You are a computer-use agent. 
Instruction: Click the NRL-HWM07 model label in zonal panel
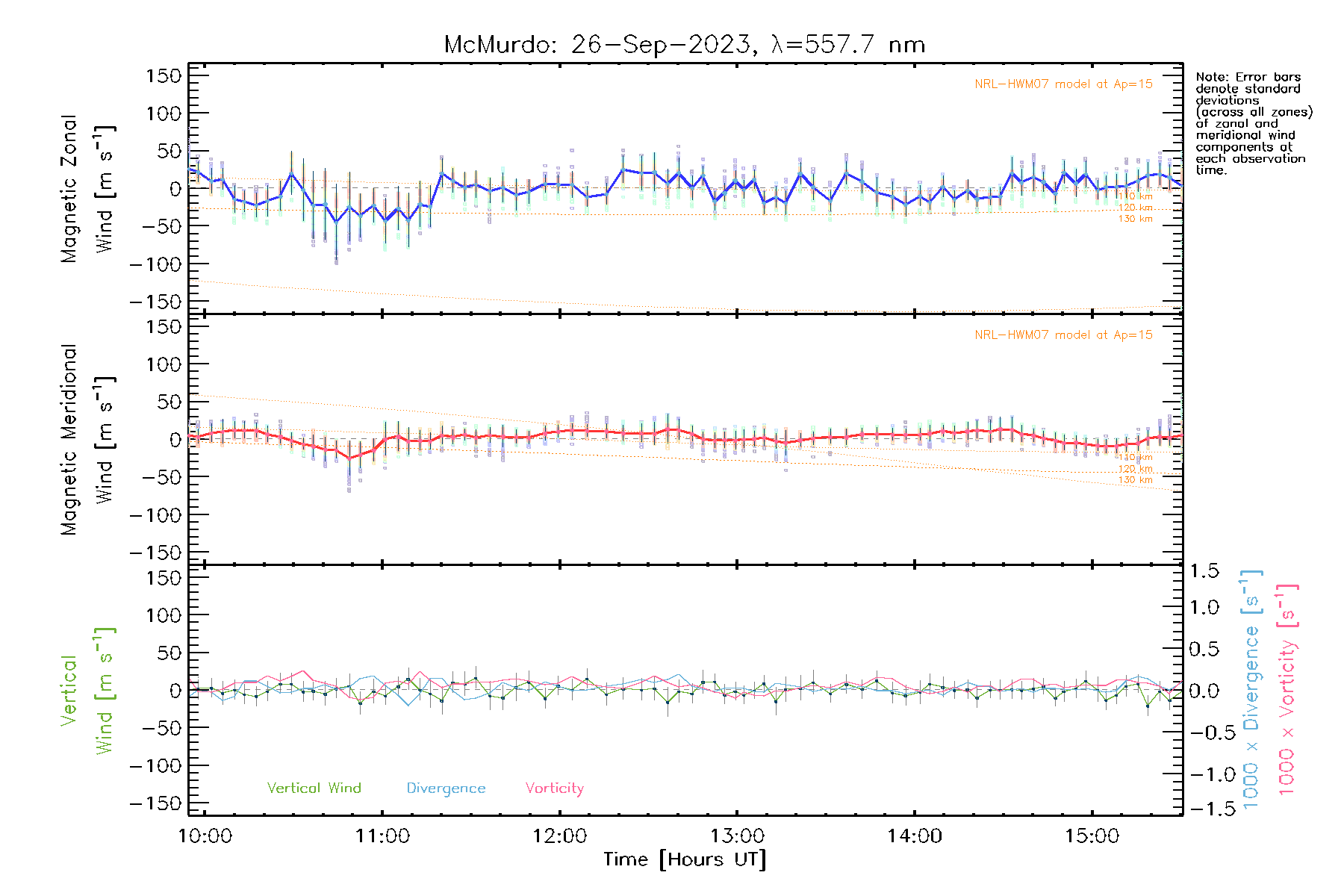click(1063, 84)
